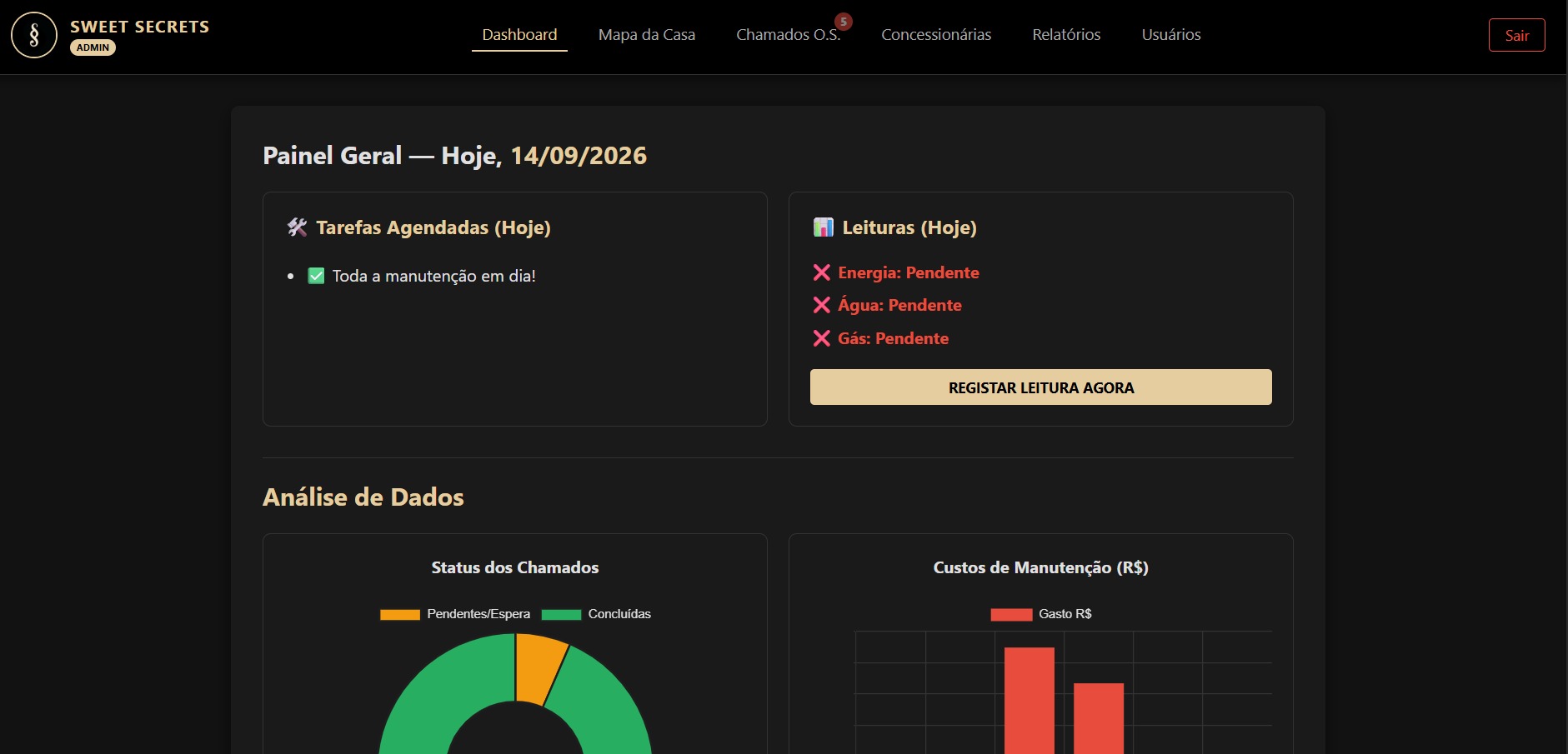
Task: Click the taller red bar in cost chart
Action: (x=1029, y=701)
